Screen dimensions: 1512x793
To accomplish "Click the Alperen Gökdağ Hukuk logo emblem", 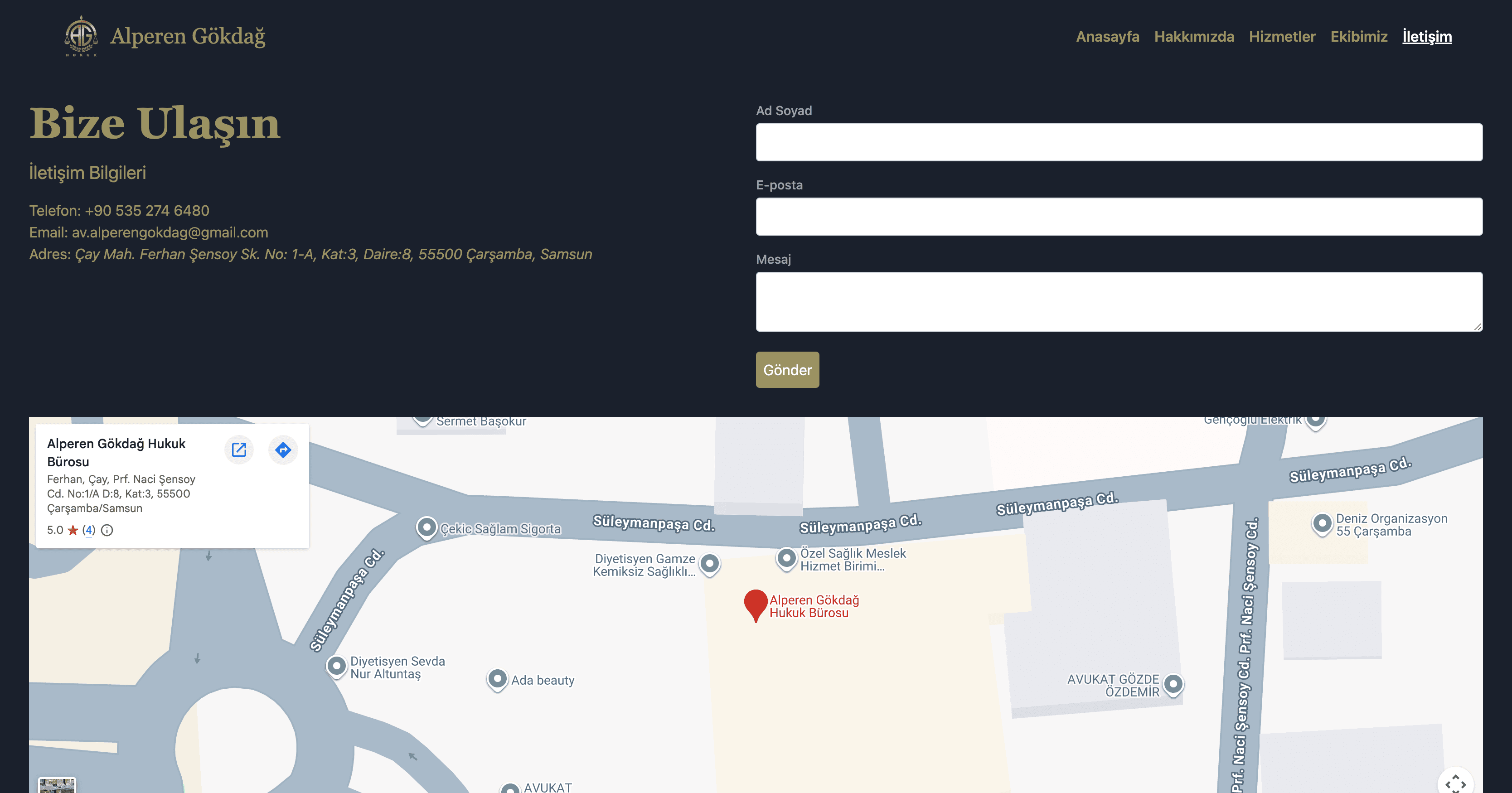I will [81, 36].
